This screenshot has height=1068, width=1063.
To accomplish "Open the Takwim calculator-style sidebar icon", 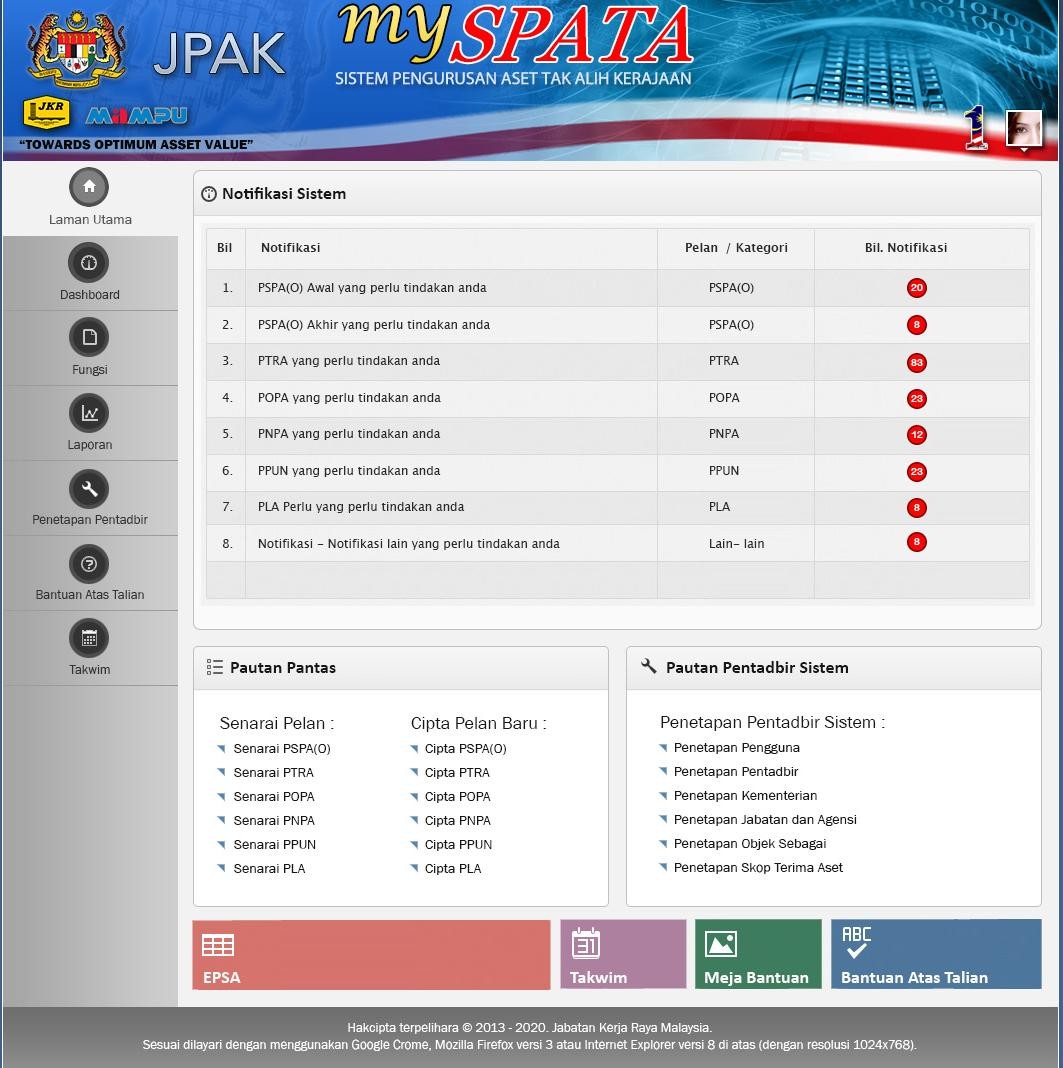I will pos(88,637).
